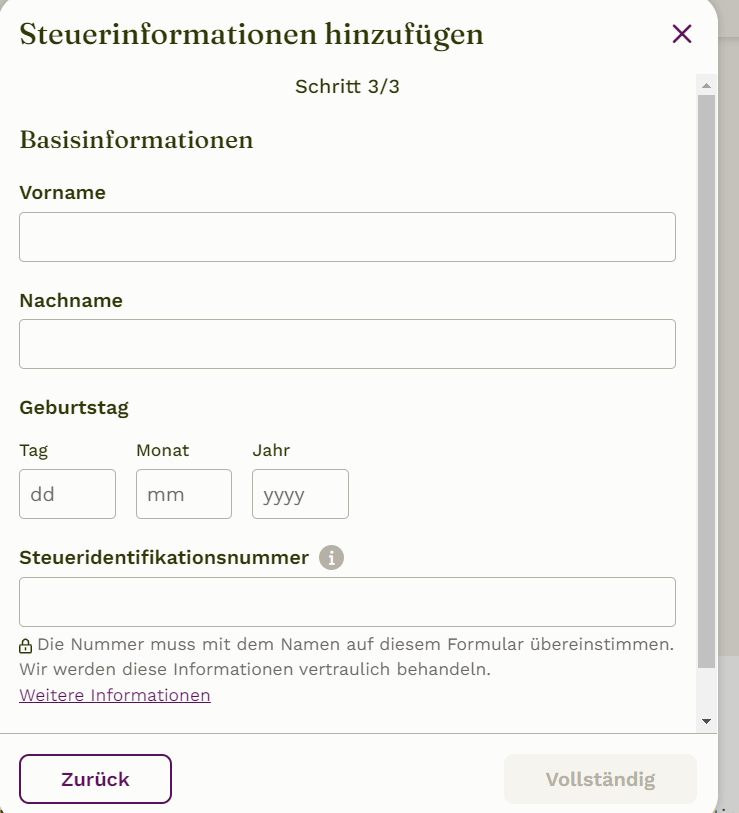
Task: Open the Steueridentifikationsnummer info icon
Action: click(x=331, y=558)
